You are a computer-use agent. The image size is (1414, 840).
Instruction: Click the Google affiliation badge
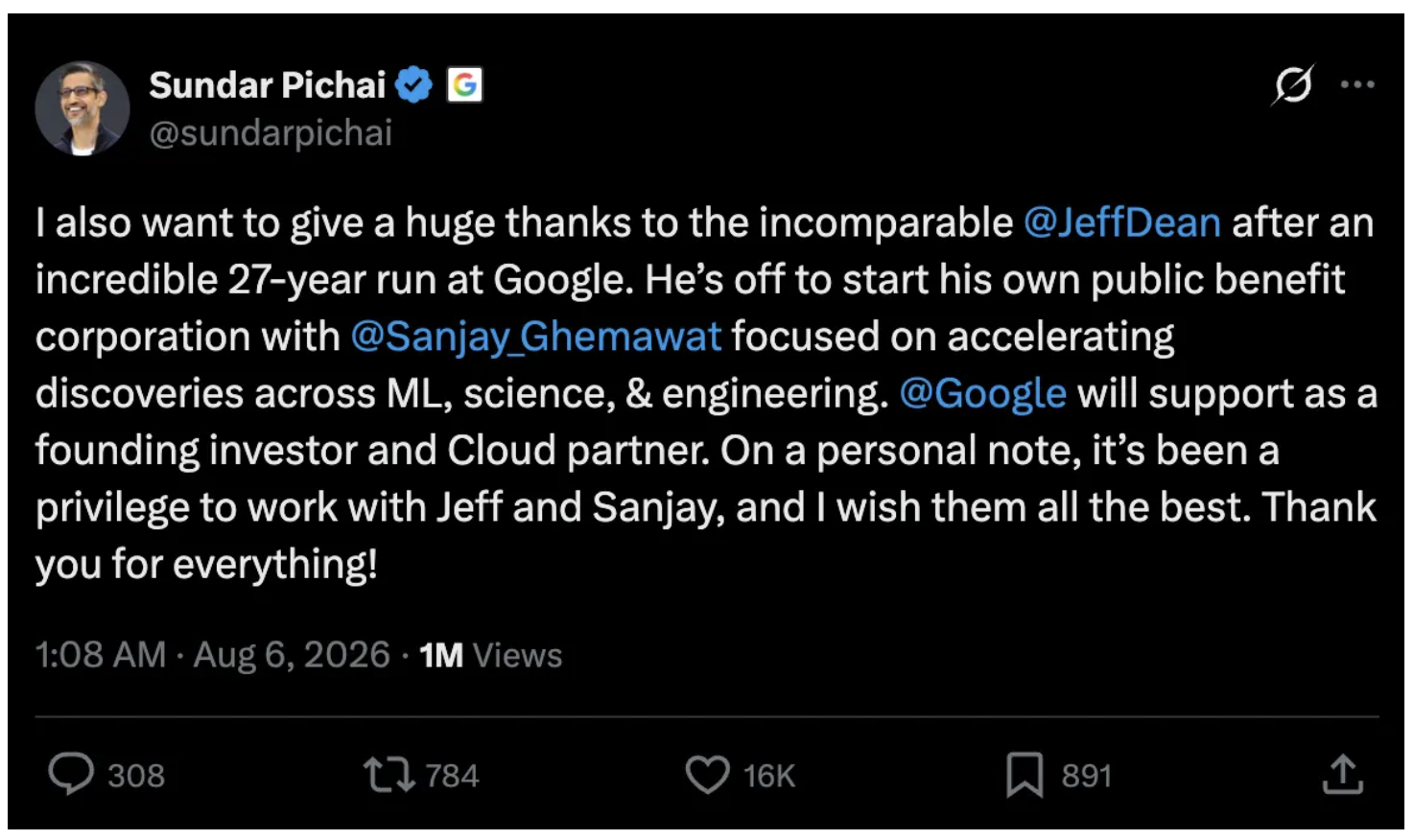pos(464,85)
